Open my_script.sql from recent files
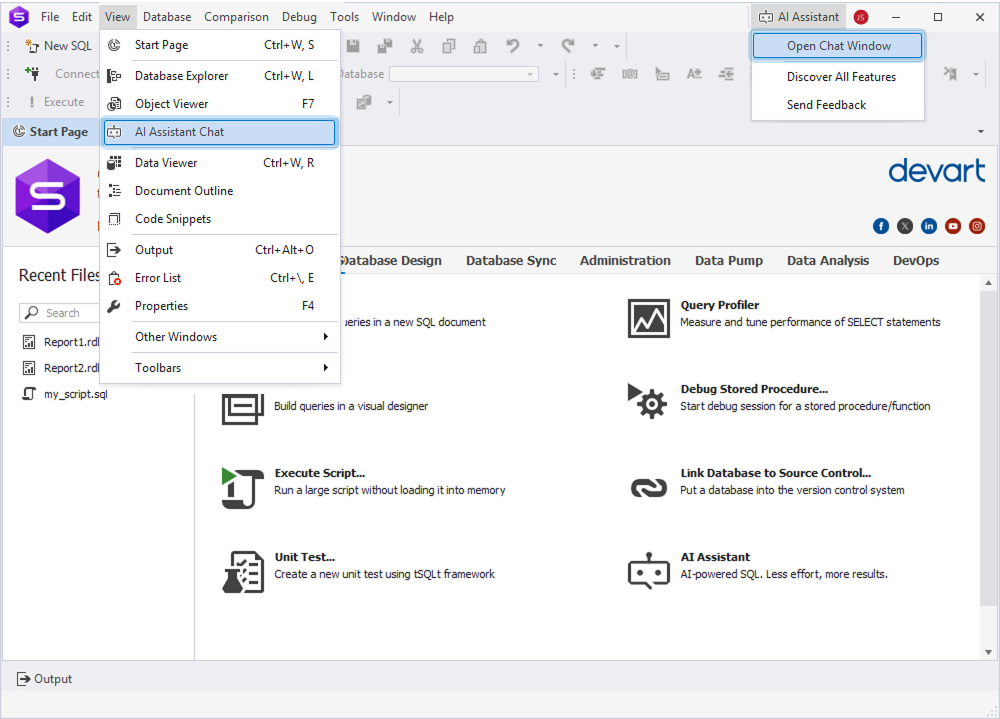Viewport: 1000px width, 719px height. [x=75, y=394]
